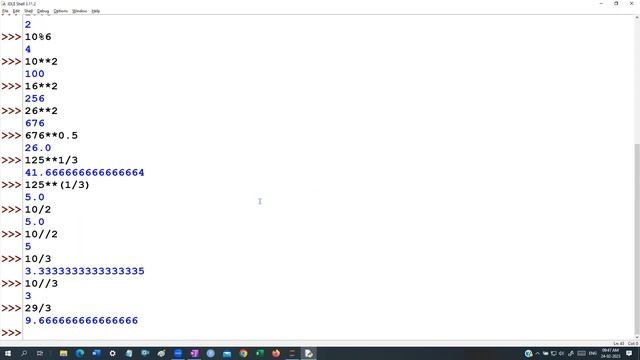The image size is (640, 360).
Task: Switch to the IDLE Python taskbar icon
Action: [x=309, y=353]
